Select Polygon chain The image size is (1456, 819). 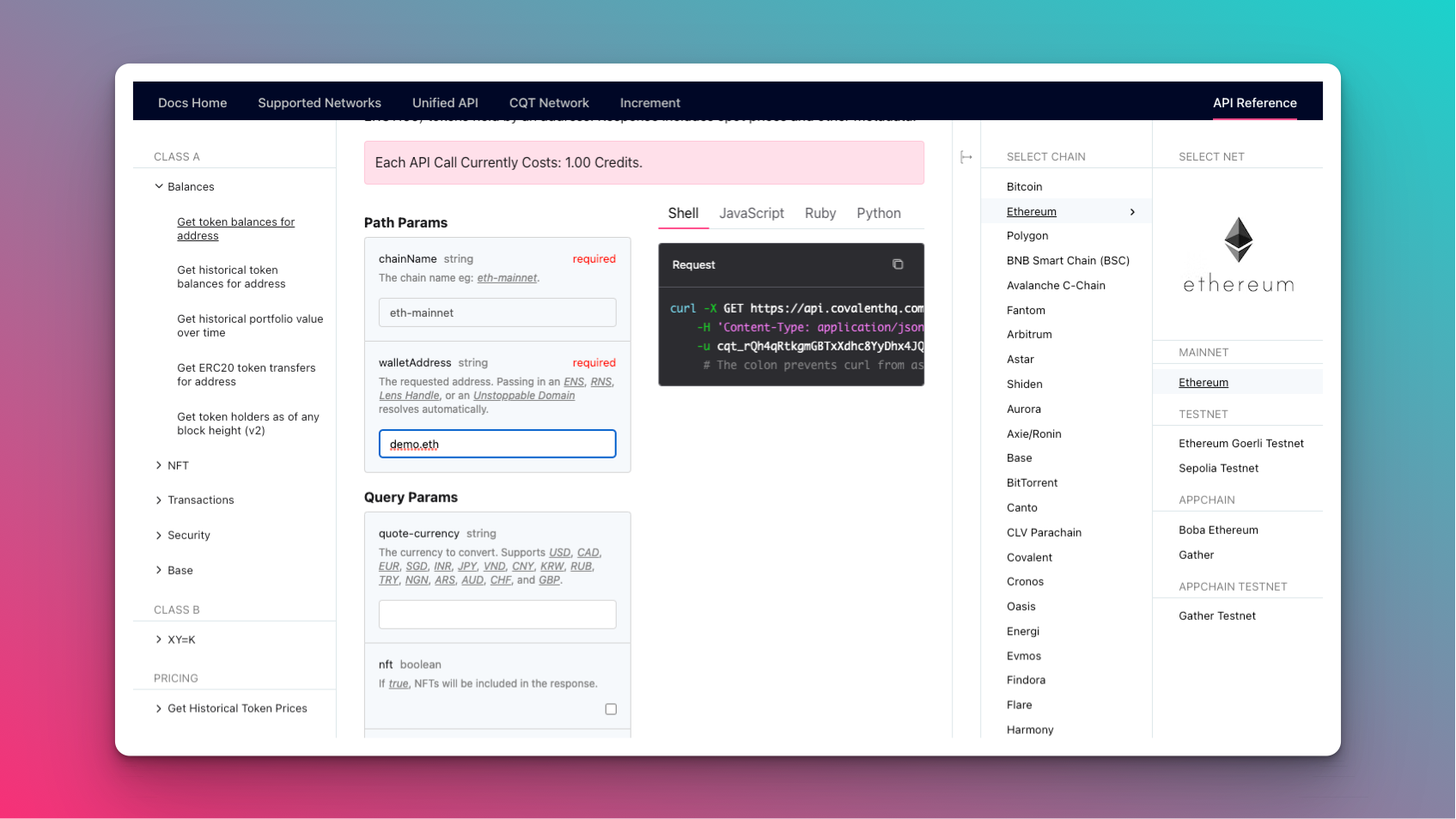click(1027, 236)
